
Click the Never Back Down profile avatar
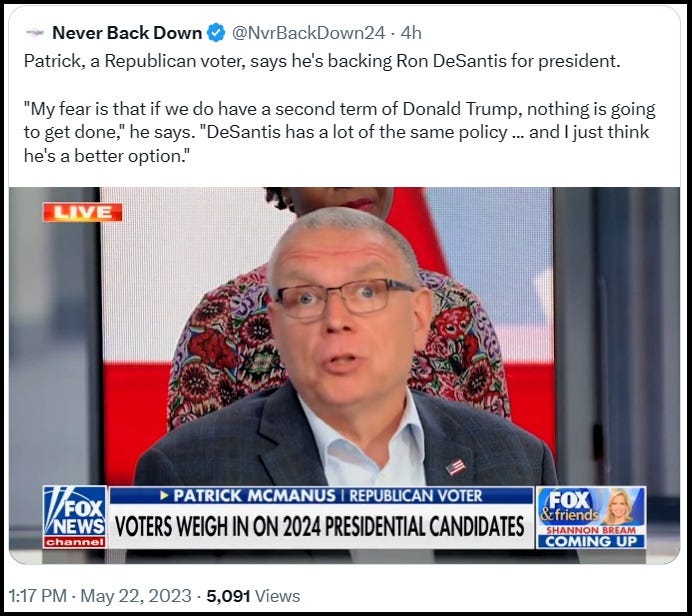35,32
